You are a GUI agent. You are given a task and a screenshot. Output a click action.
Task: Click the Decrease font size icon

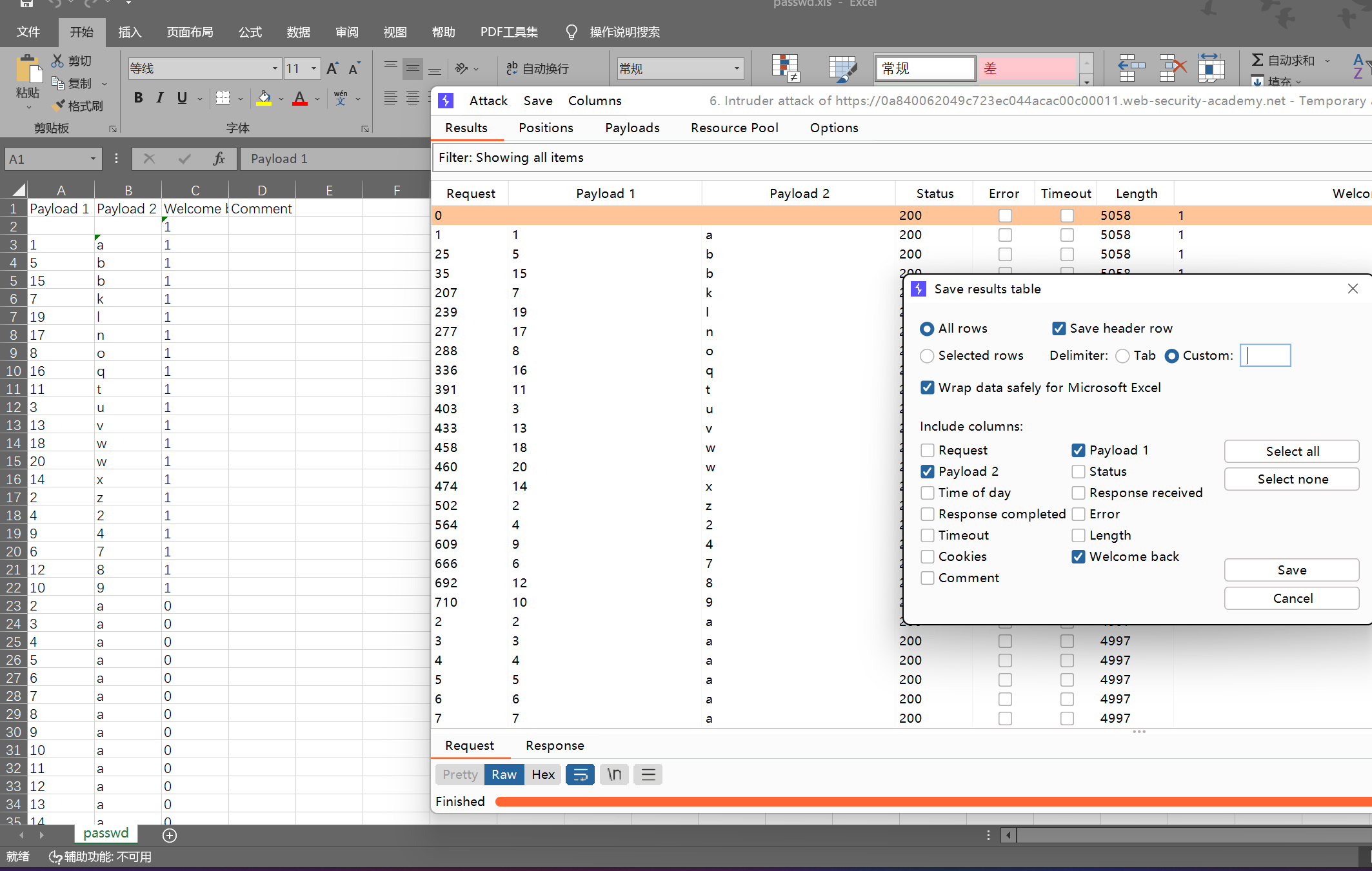pos(354,68)
